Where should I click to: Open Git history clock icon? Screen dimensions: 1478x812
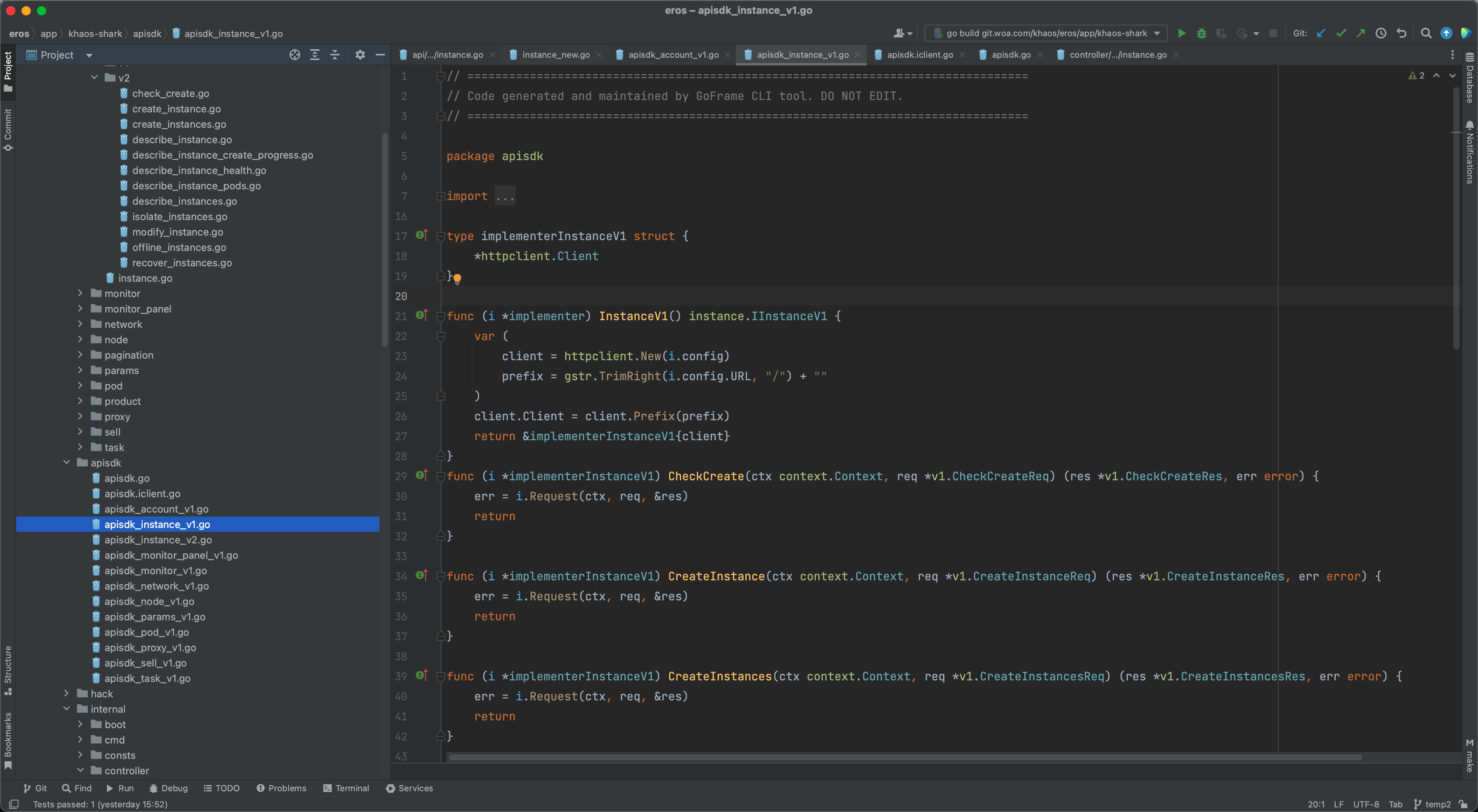point(1381,33)
